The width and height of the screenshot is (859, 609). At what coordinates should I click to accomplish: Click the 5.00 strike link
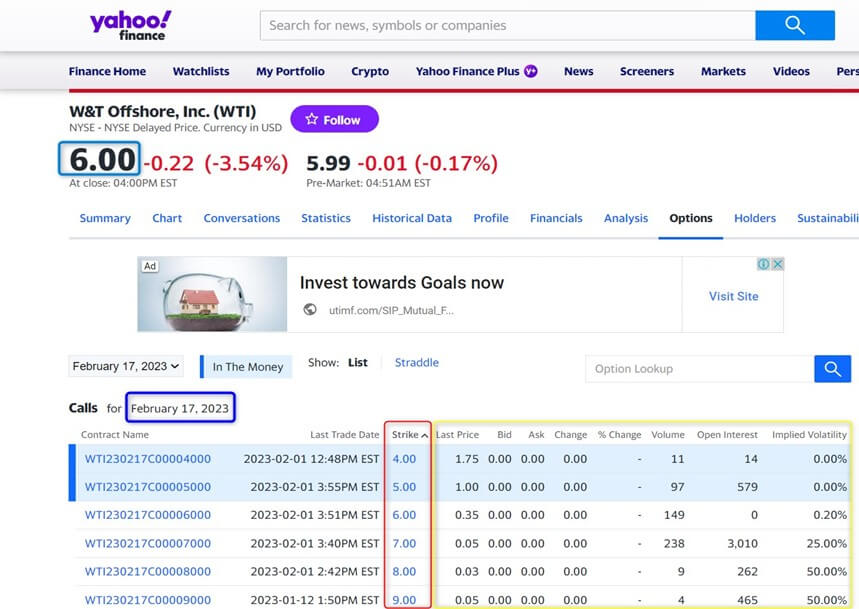(x=404, y=487)
